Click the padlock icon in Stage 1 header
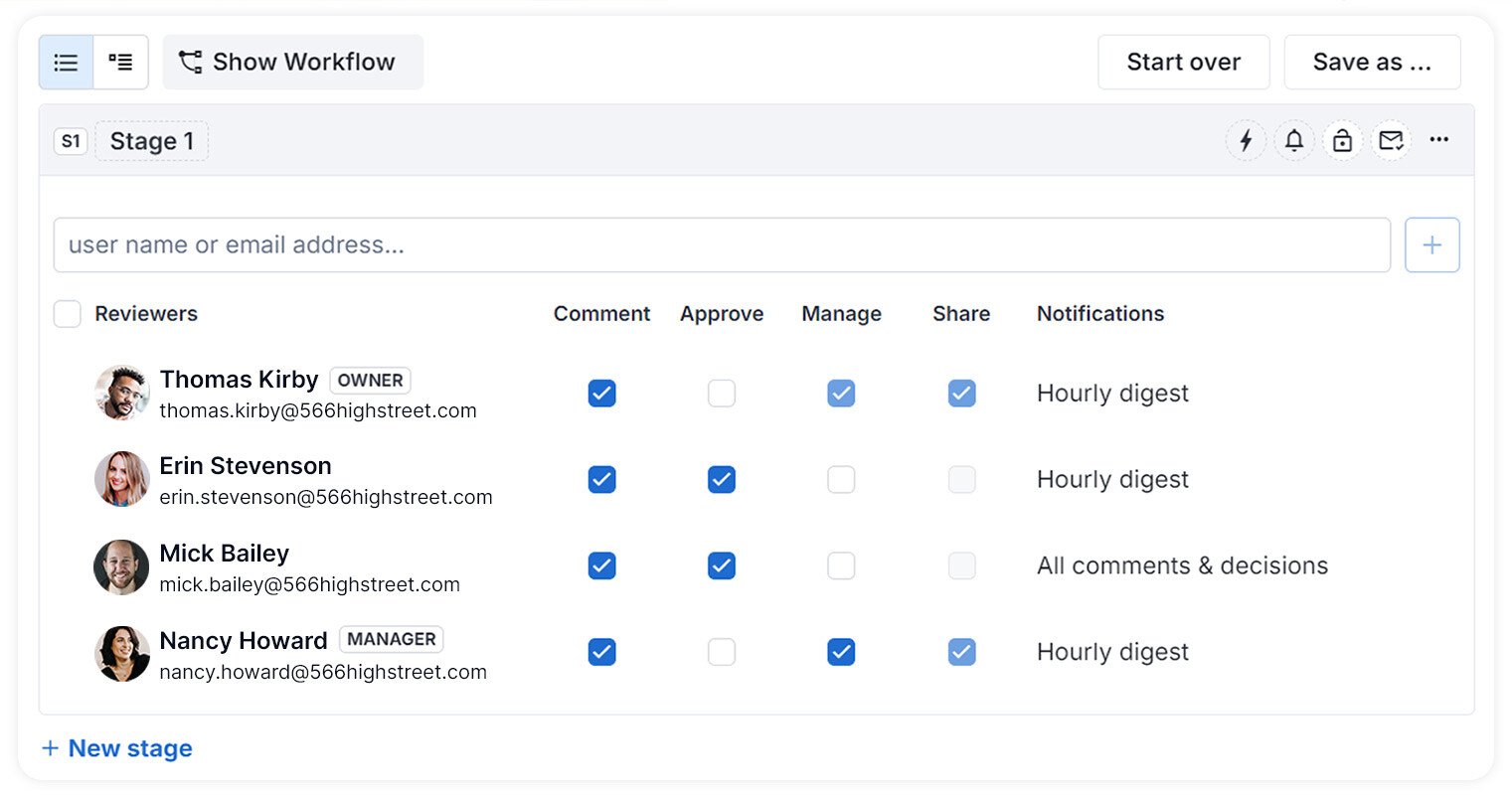The height and width of the screenshot is (802, 1512). tap(1342, 141)
